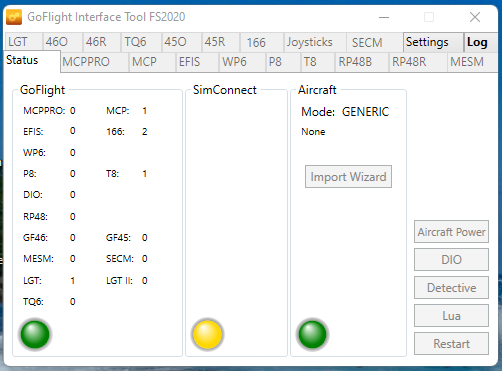Screen dimensions: 502x371
Task: Open the 166 tab
Action: tap(262, 42)
